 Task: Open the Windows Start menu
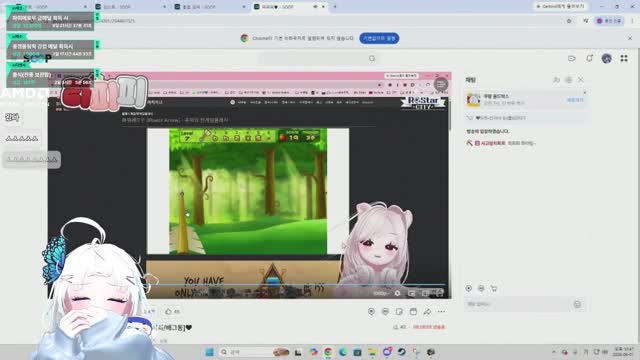(x=209, y=352)
